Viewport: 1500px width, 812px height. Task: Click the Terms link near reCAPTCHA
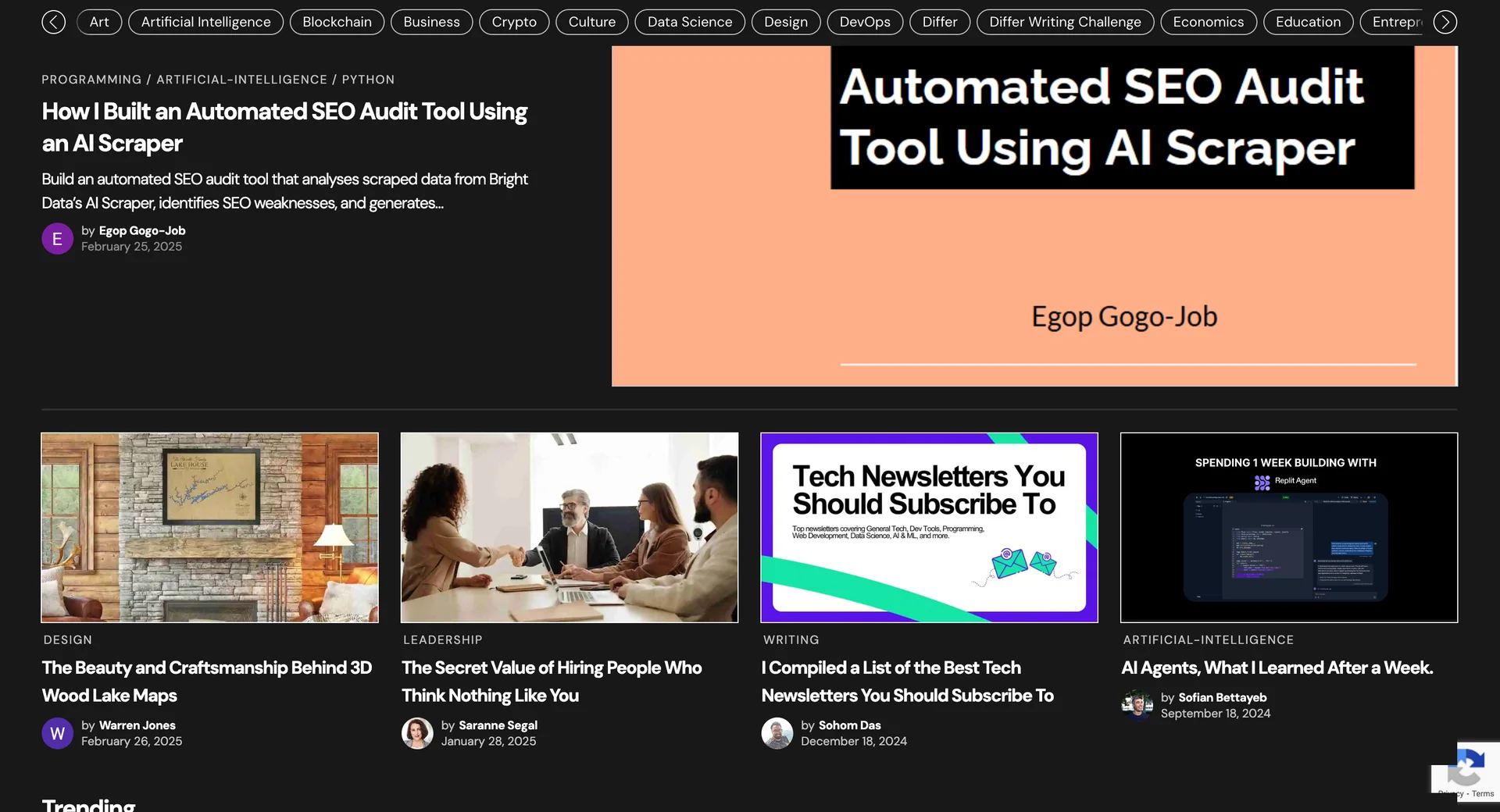pos(1483,793)
